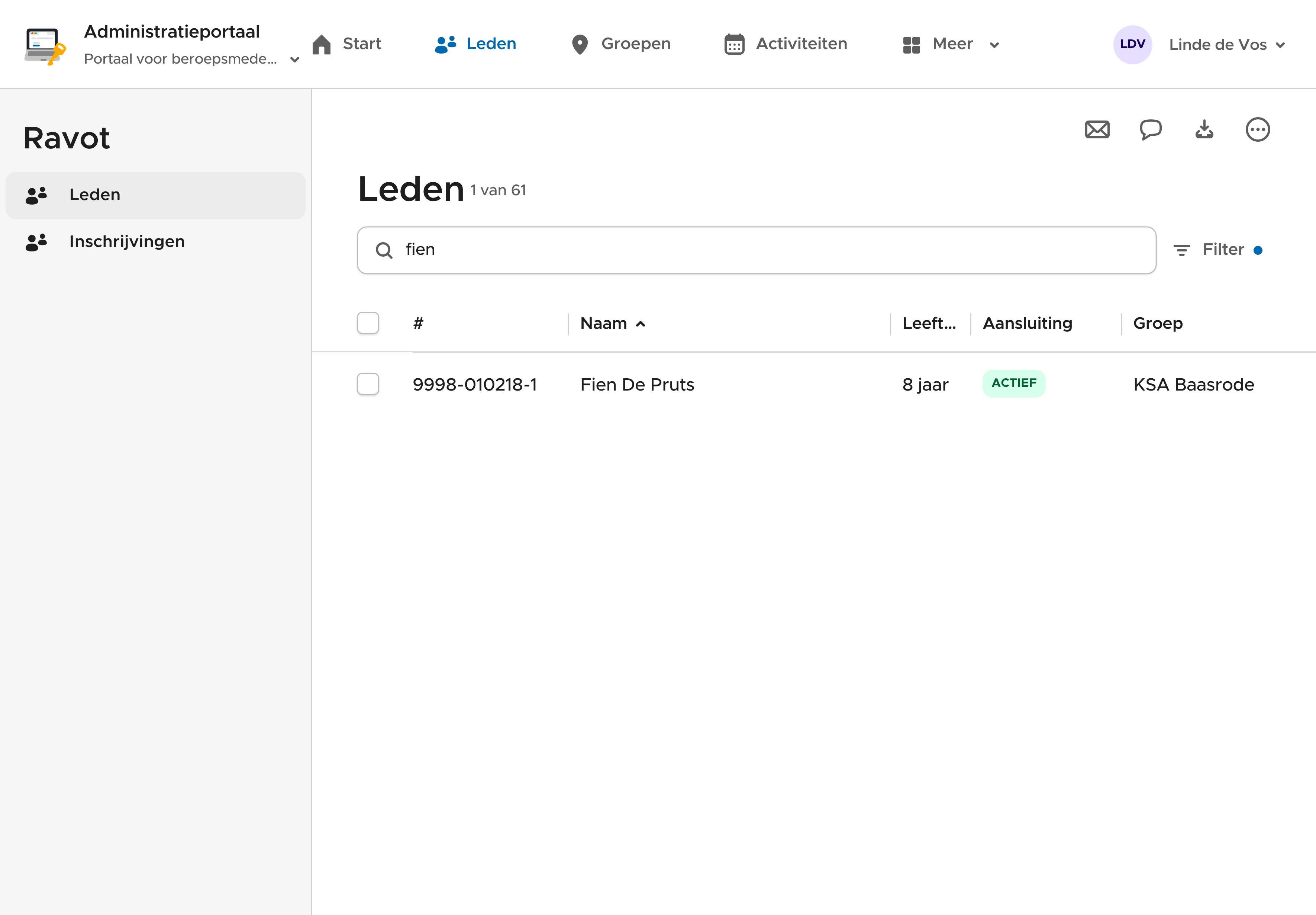Click the Start home icon
Screen dimensions: 1316x915
[322, 44]
